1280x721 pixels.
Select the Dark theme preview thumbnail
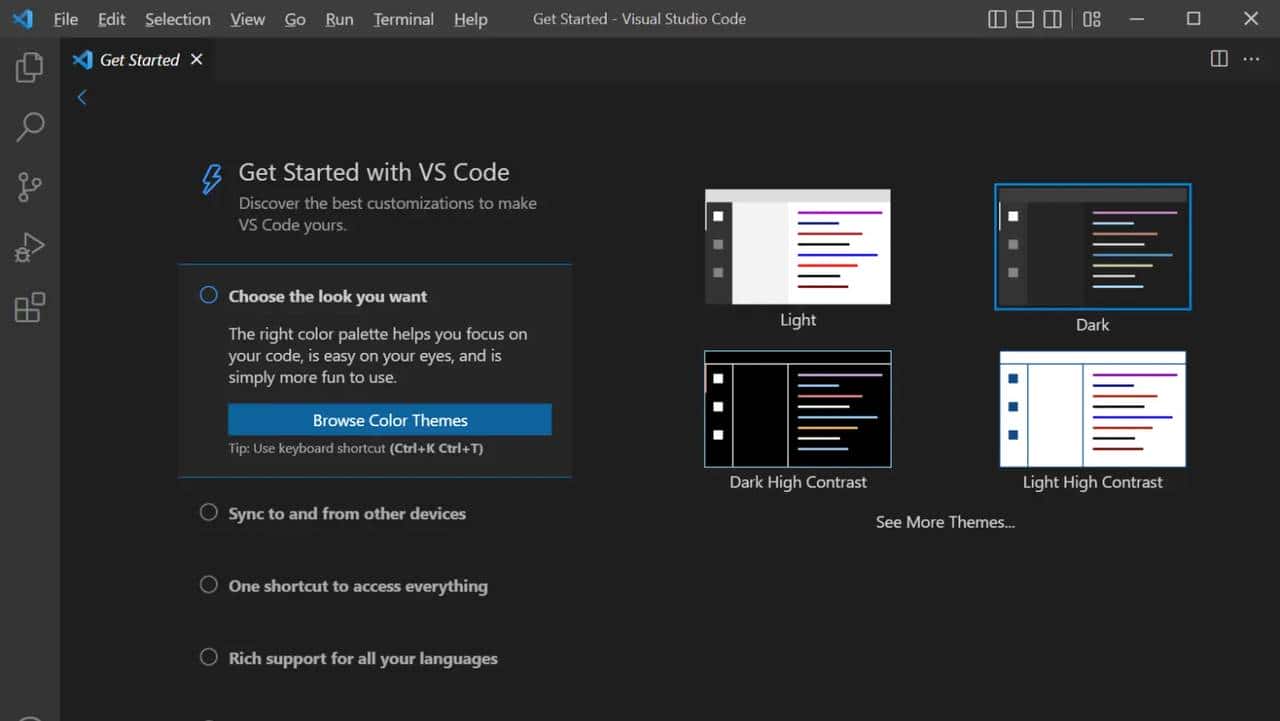click(x=1092, y=246)
